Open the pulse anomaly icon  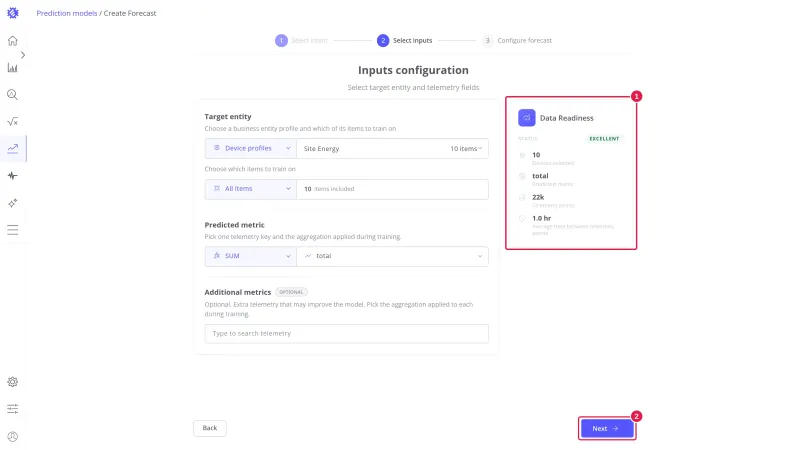pos(13,176)
